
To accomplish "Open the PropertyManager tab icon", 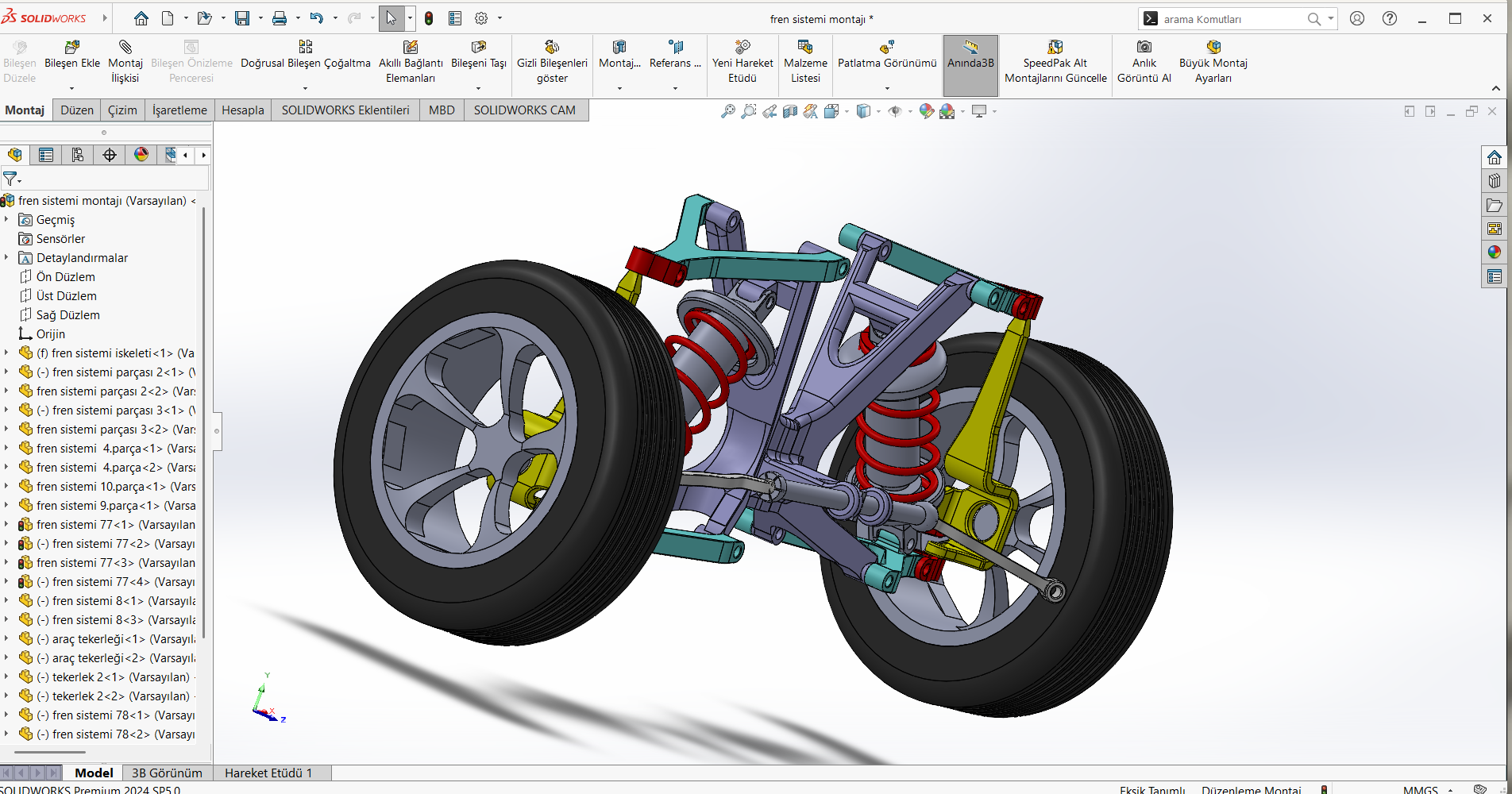I will [x=46, y=155].
